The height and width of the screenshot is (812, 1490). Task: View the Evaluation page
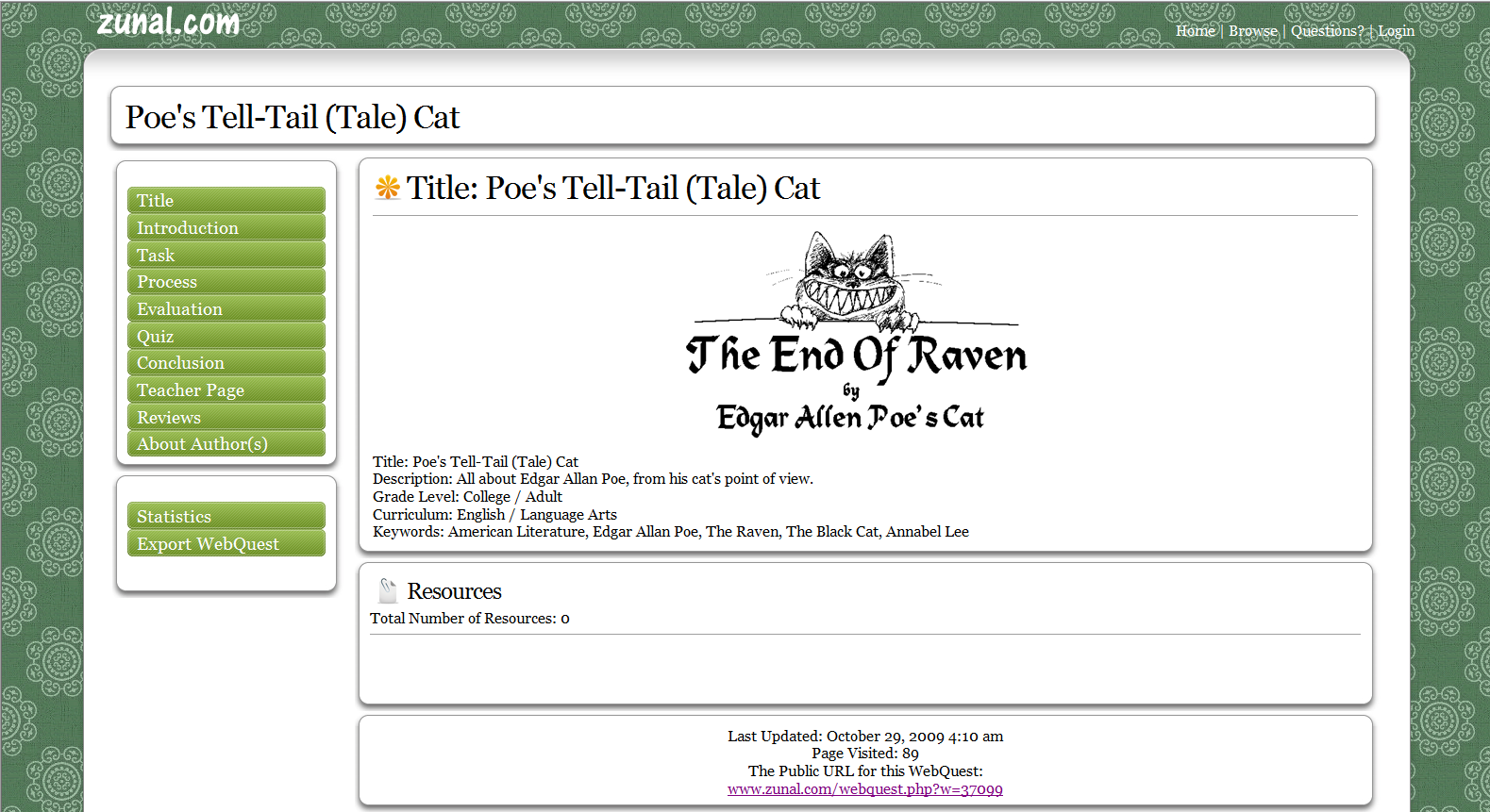226,309
